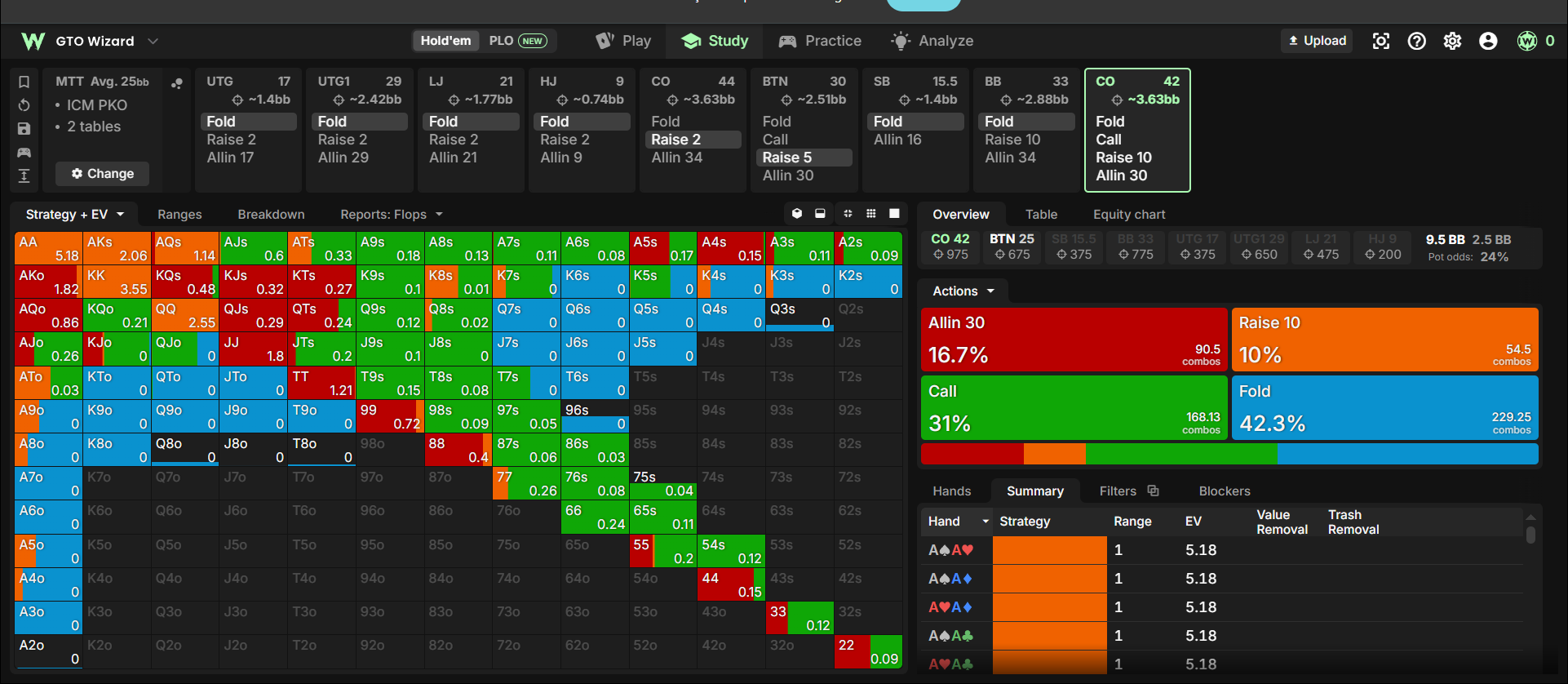The image size is (1568, 684).
Task: Select the AKs cell in the hand matrix
Action: click(117, 249)
